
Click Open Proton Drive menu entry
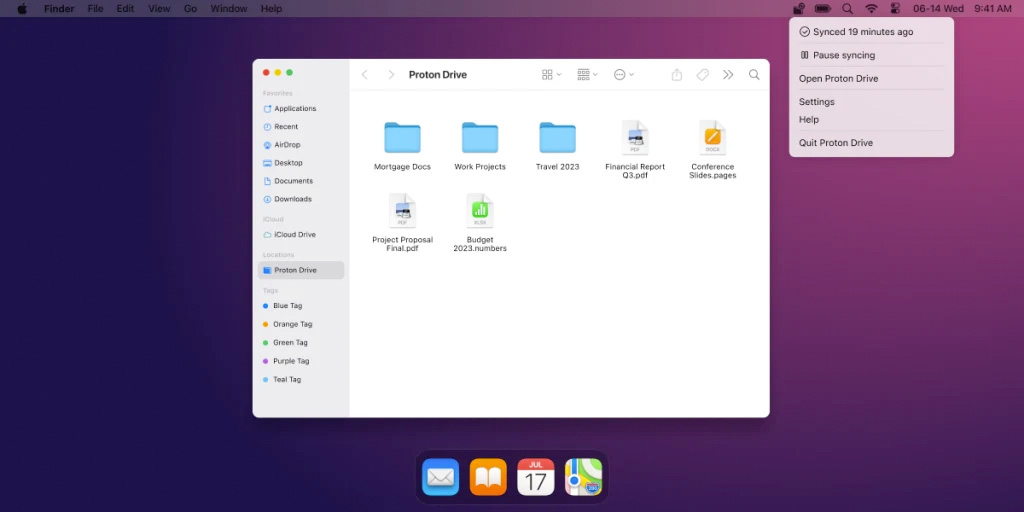838,79
